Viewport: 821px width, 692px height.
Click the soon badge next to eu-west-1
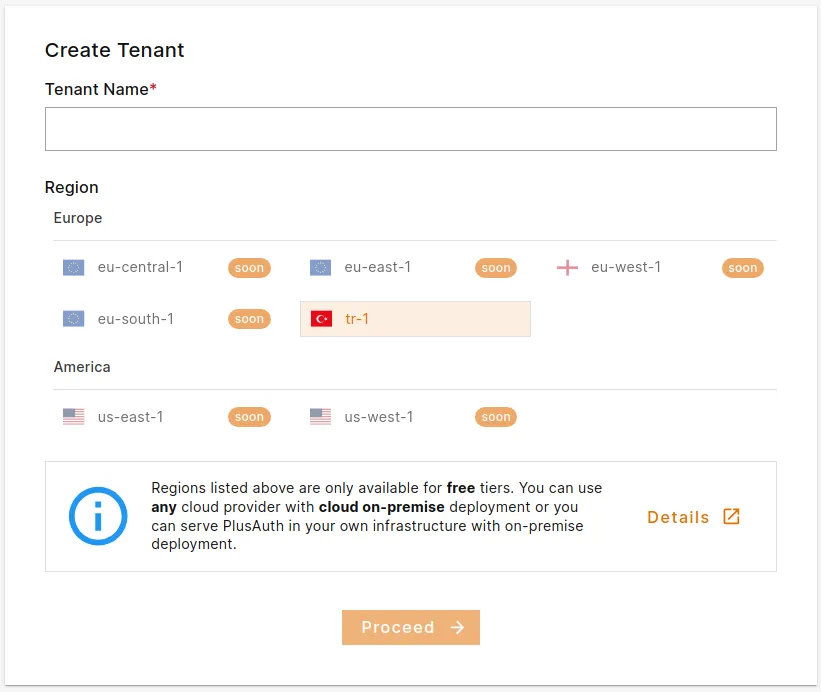coord(742,267)
